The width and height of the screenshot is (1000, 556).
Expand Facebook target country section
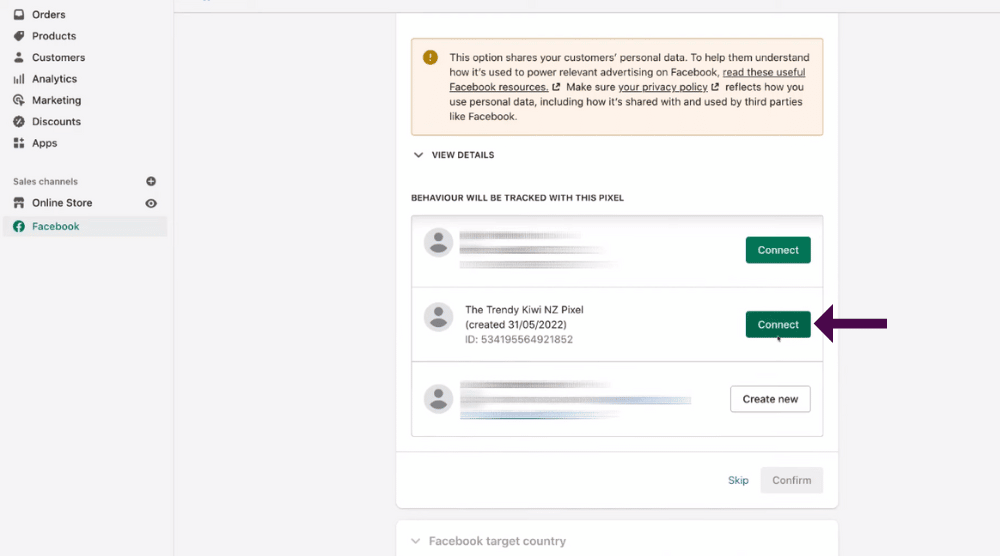(x=489, y=541)
